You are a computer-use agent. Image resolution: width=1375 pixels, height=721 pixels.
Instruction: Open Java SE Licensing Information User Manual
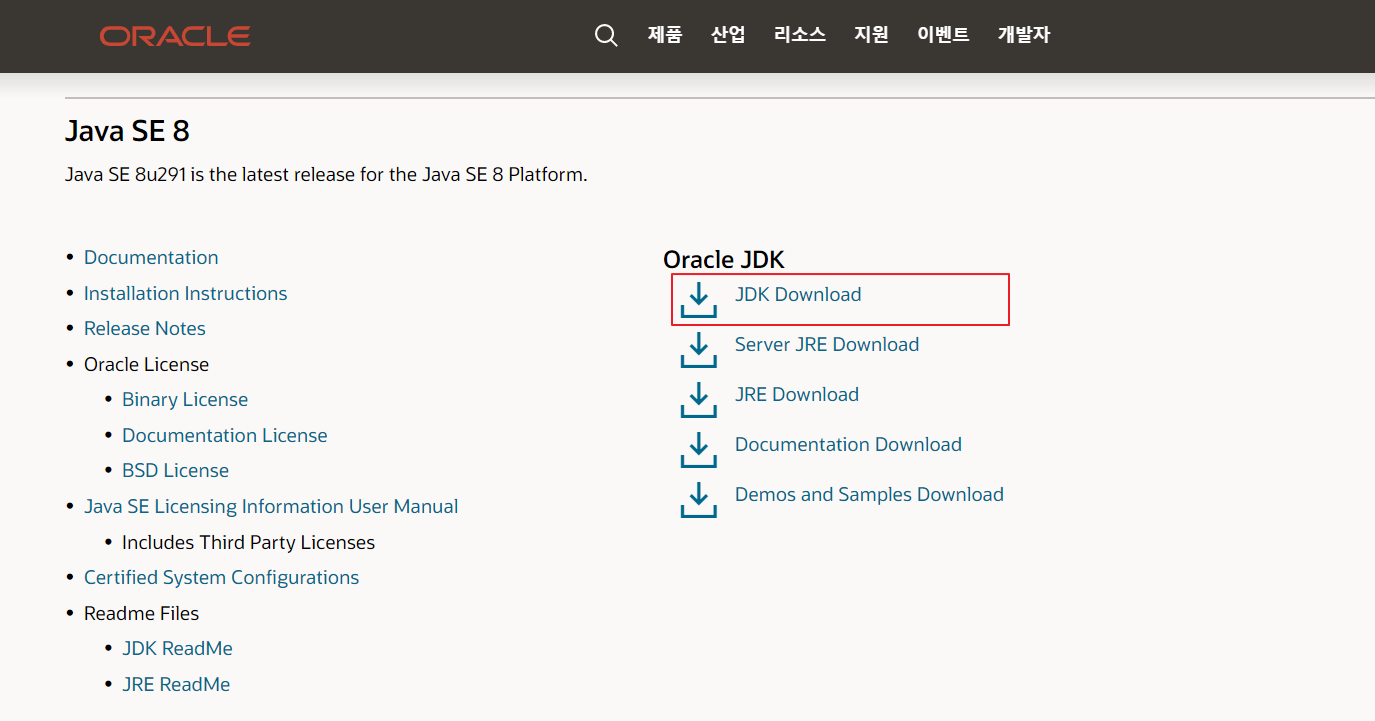pyautogui.click(x=271, y=507)
